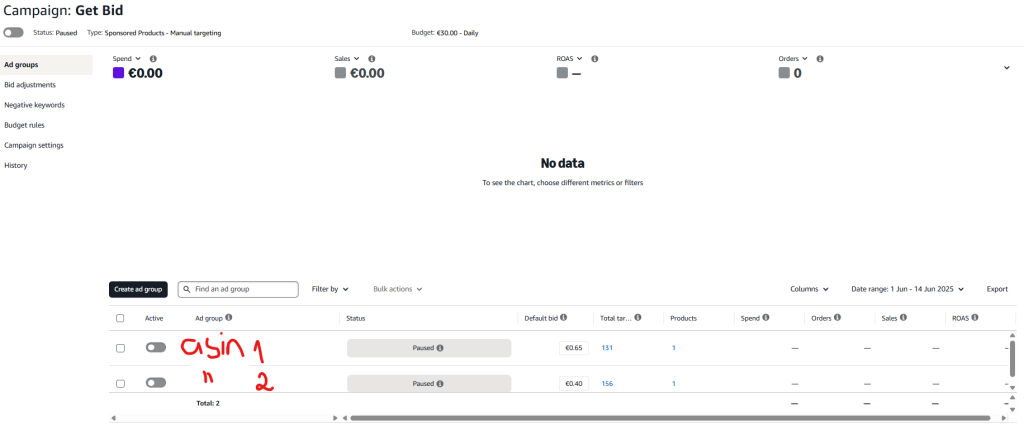Click the info icon next to Spend
This screenshot has width=1024, height=429.
(x=153, y=59)
